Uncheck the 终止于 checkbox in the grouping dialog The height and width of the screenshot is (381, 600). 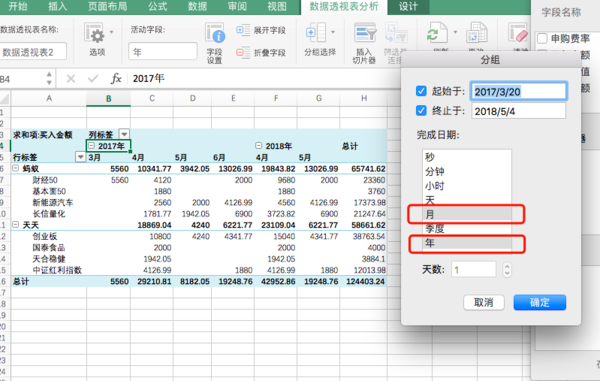pos(421,111)
